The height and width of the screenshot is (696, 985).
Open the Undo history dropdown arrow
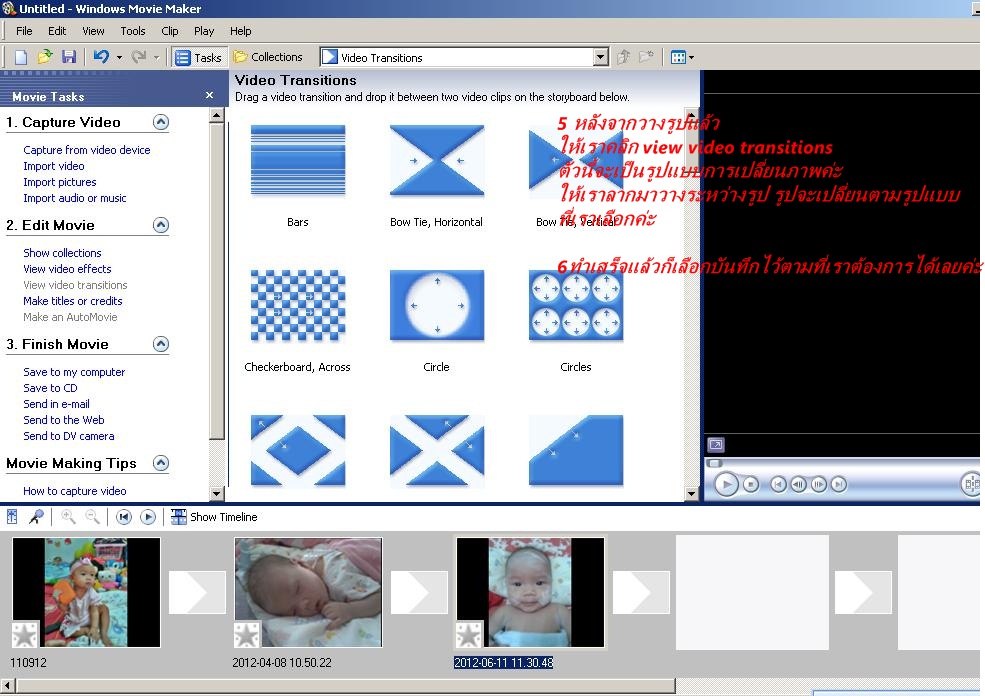point(119,58)
